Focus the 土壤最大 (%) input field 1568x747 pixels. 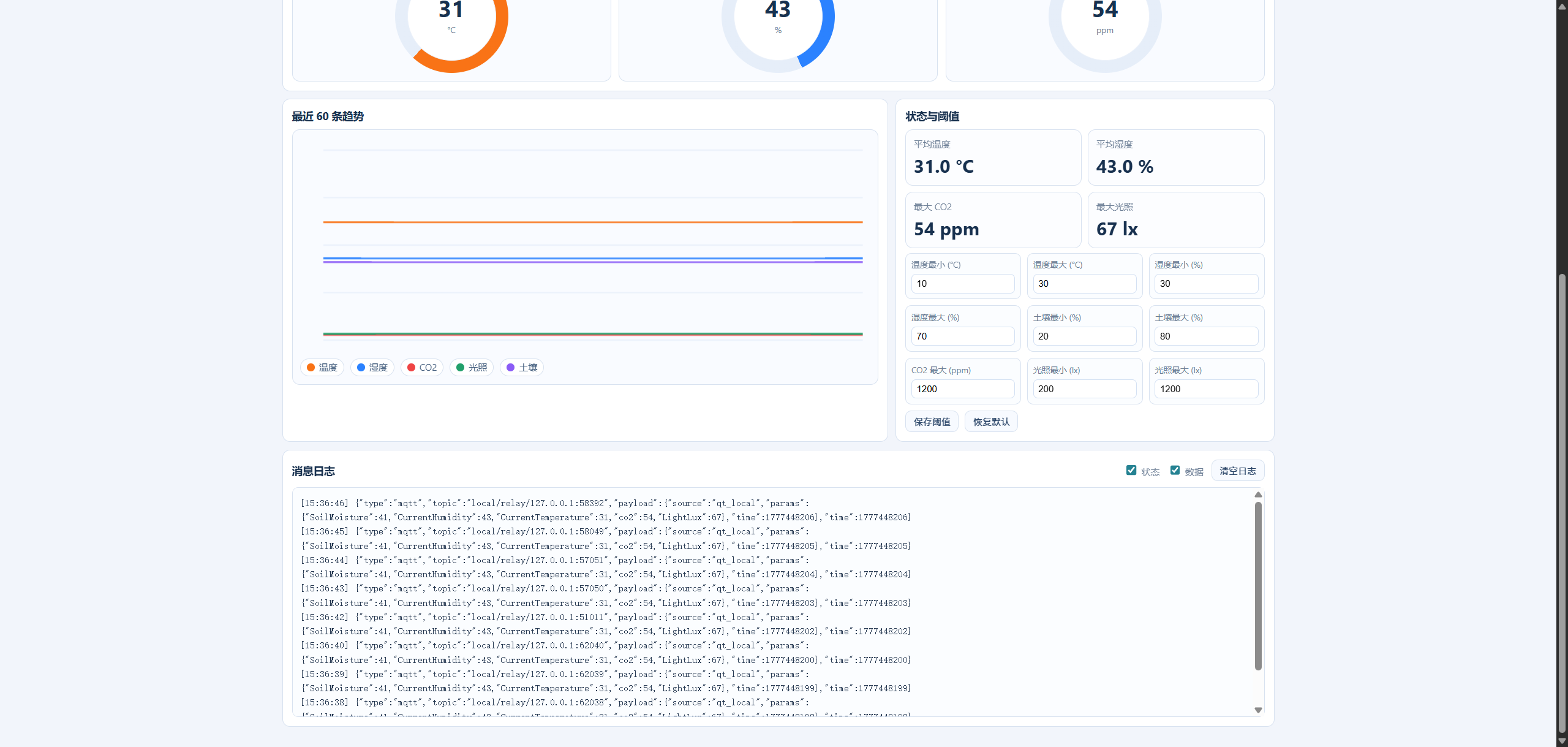click(1206, 336)
